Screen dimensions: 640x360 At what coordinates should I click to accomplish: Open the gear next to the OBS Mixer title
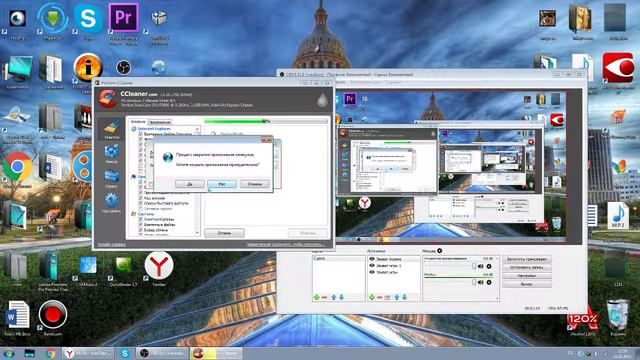tap(440, 251)
